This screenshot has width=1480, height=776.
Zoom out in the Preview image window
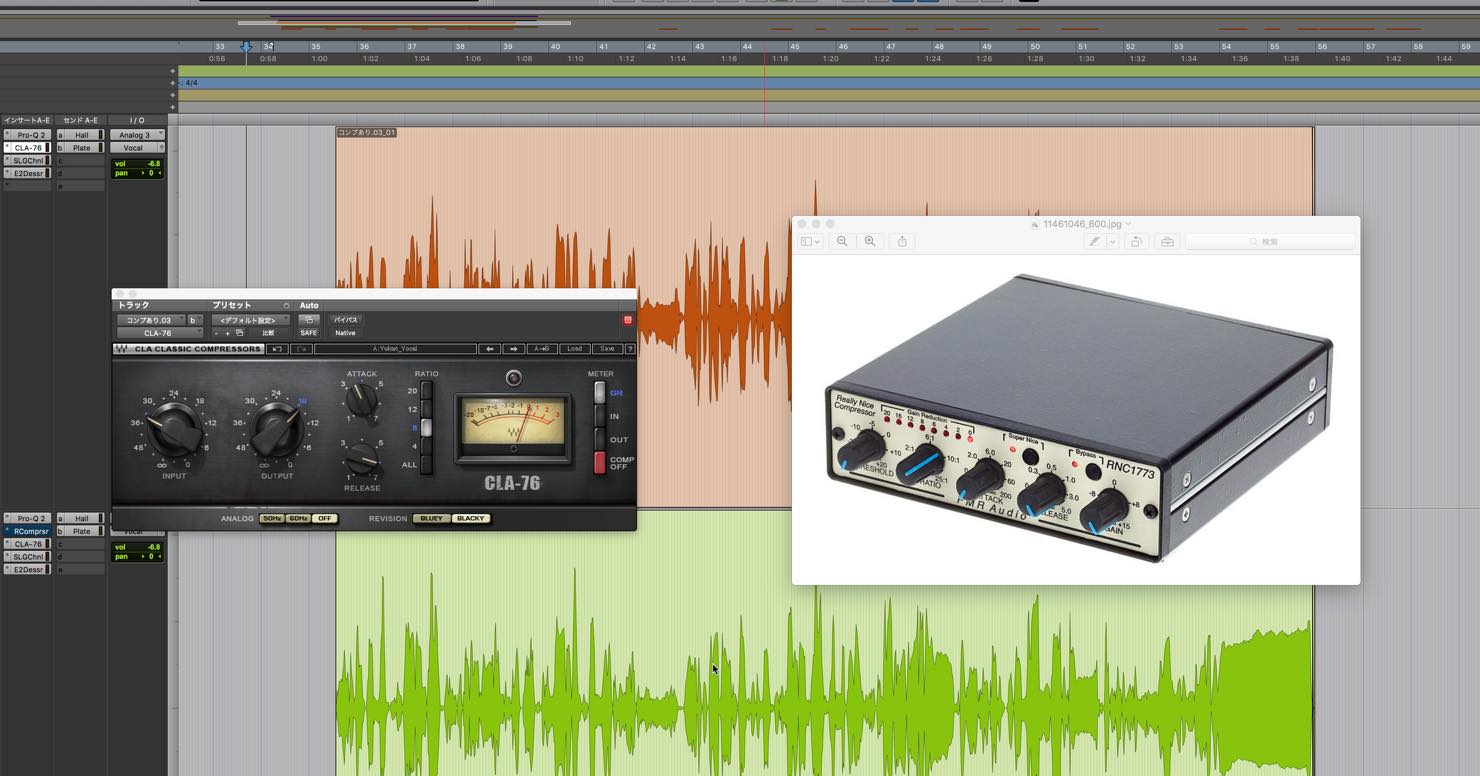[x=842, y=241]
